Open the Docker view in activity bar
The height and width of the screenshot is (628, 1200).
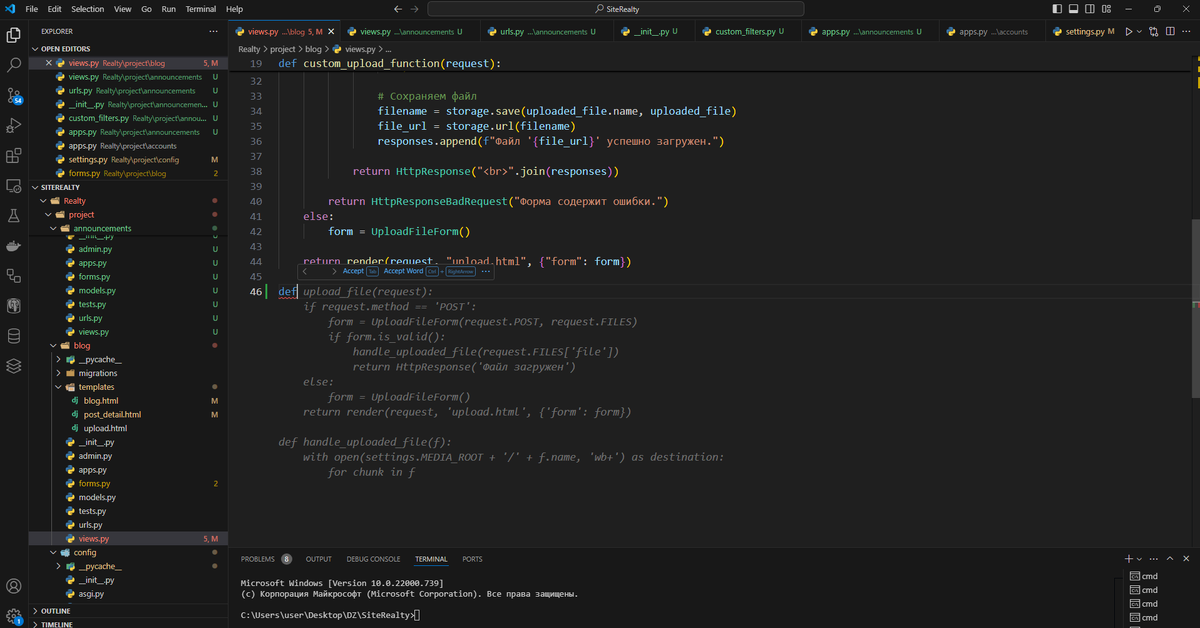click(x=14, y=246)
